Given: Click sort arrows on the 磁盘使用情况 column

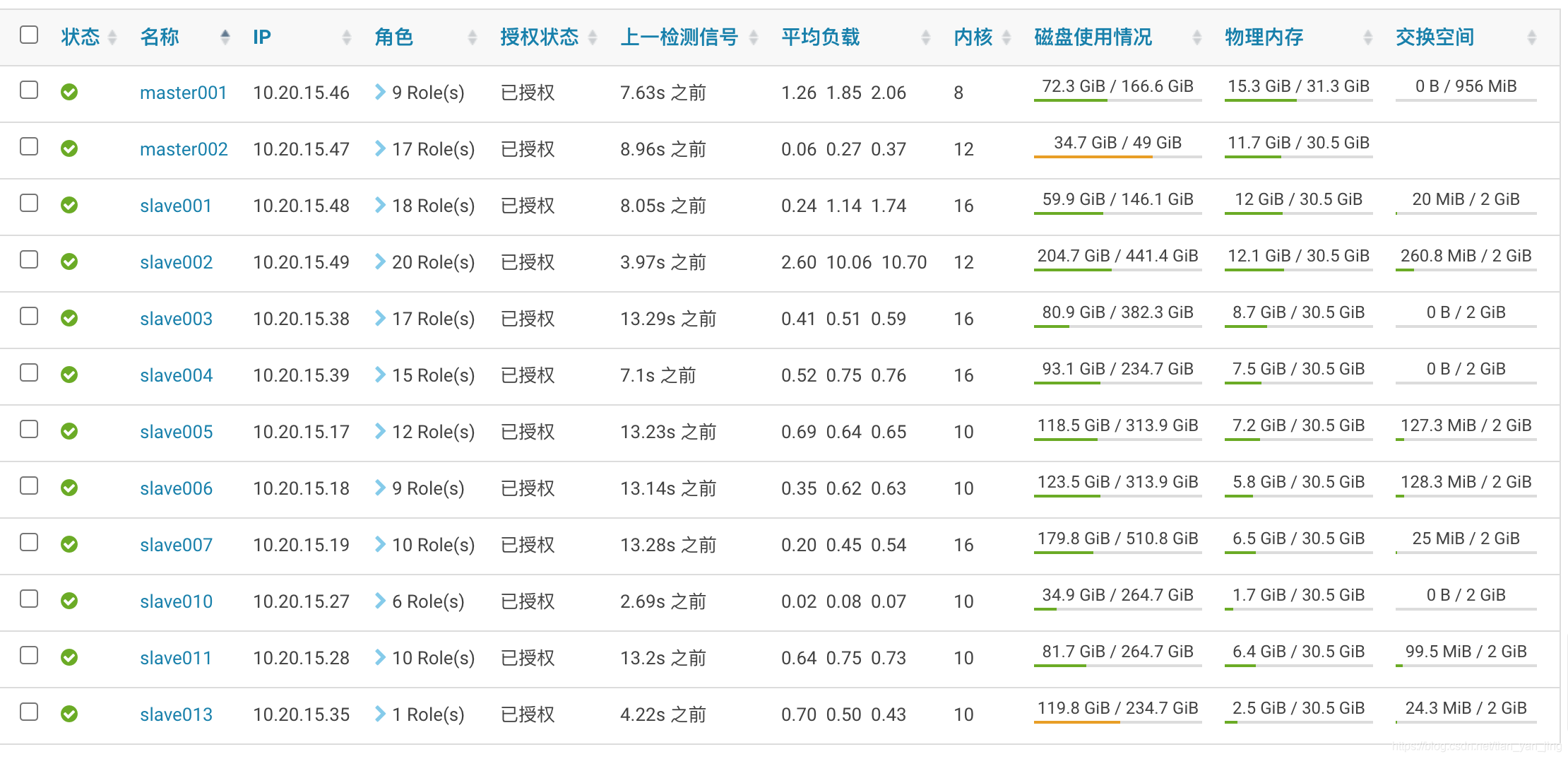Looking at the screenshot, I should point(1197,37).
